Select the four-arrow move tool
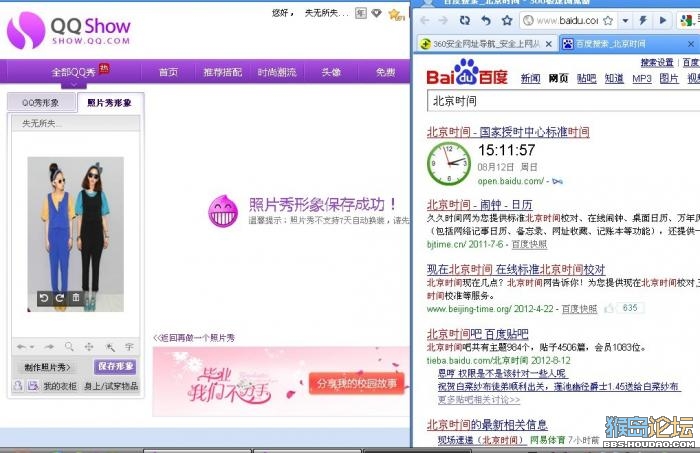 coord(89,347)
